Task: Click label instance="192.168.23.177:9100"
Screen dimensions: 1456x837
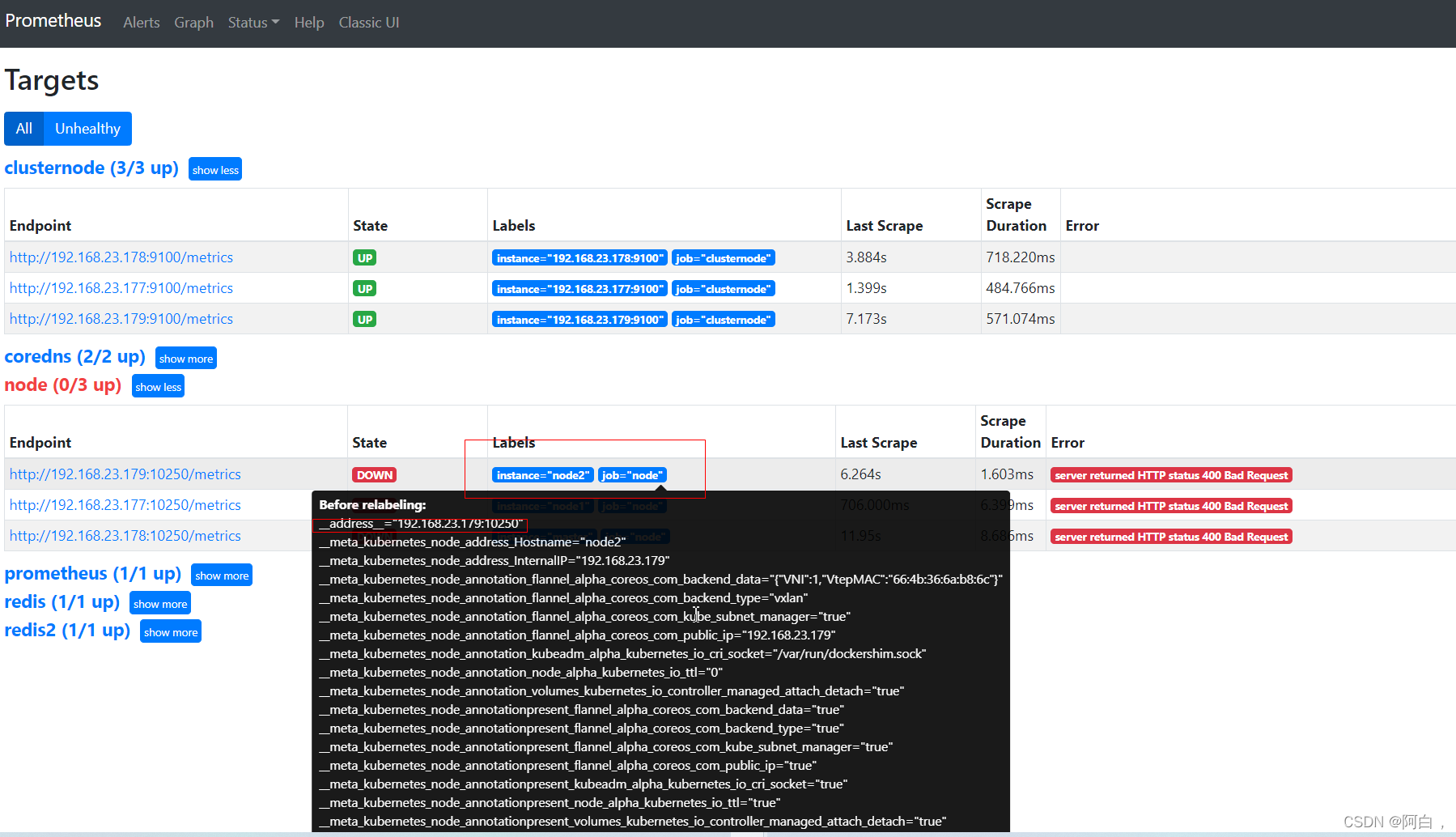Action: 579,289
